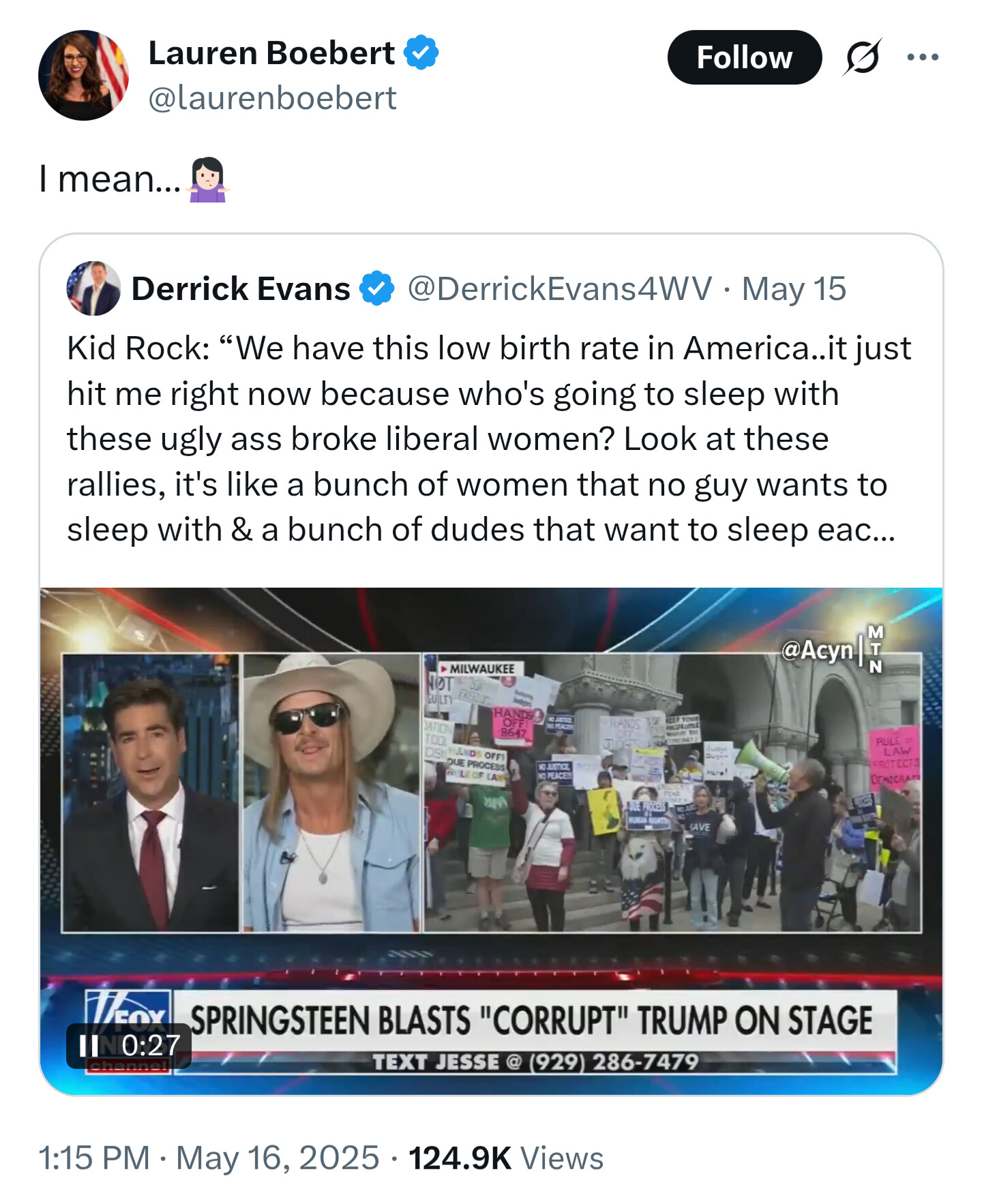Screen dimensions: 982x1204
Task: Open the embedded Fox News video
Action: (x=491, y=841)
